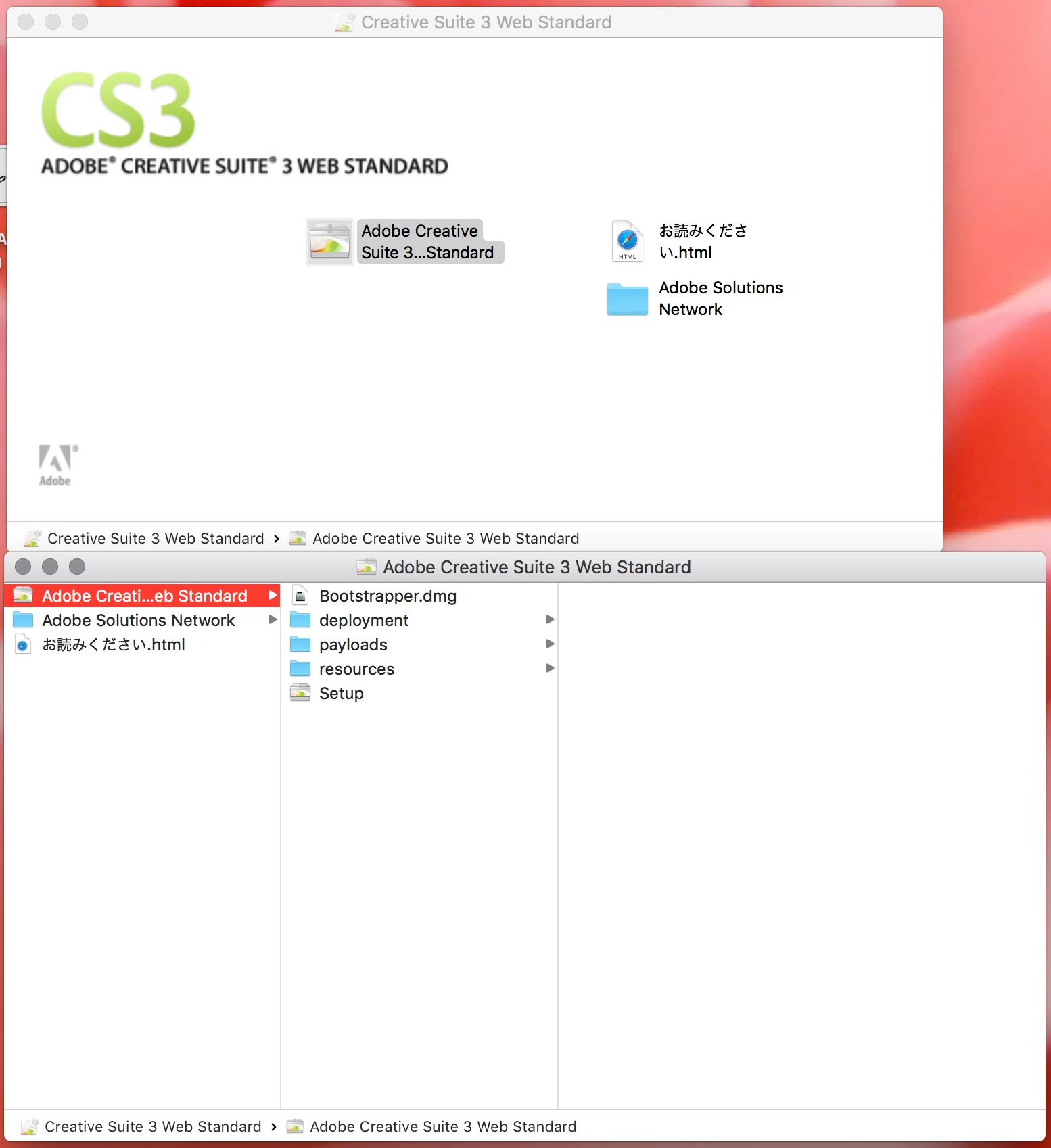Open the Adobe Solutions Network folder icon
Viewport: 1051px width, 1148px height.
627,299
